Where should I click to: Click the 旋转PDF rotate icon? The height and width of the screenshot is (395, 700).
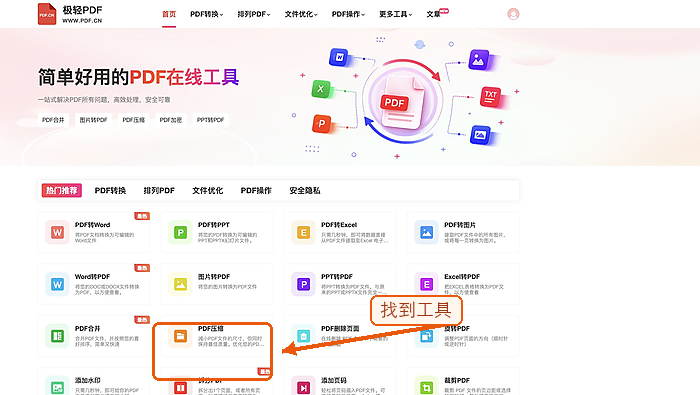pyautogui.click(x=426, y=336)
